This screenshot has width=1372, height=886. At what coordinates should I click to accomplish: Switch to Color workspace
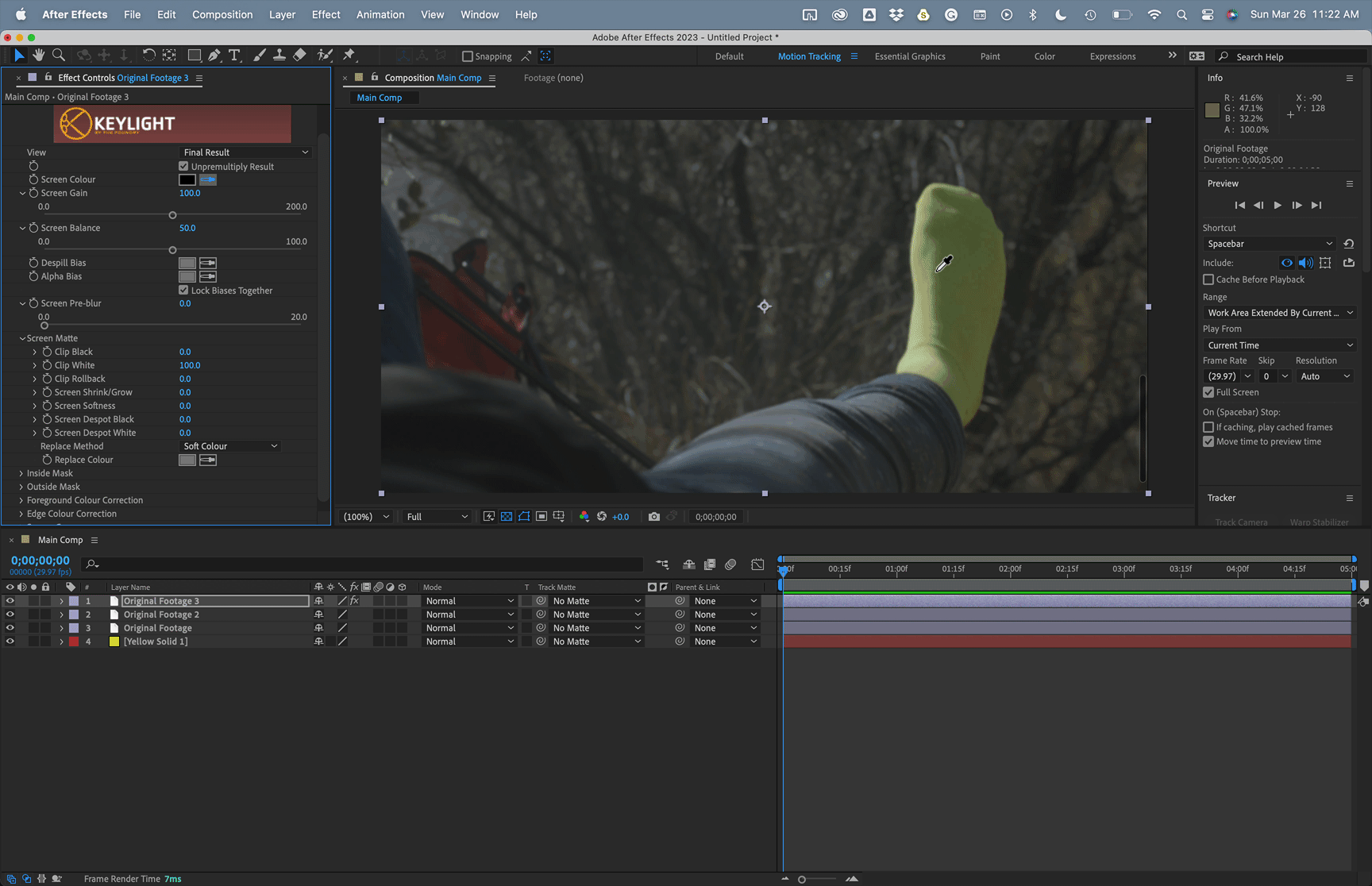1045,56
